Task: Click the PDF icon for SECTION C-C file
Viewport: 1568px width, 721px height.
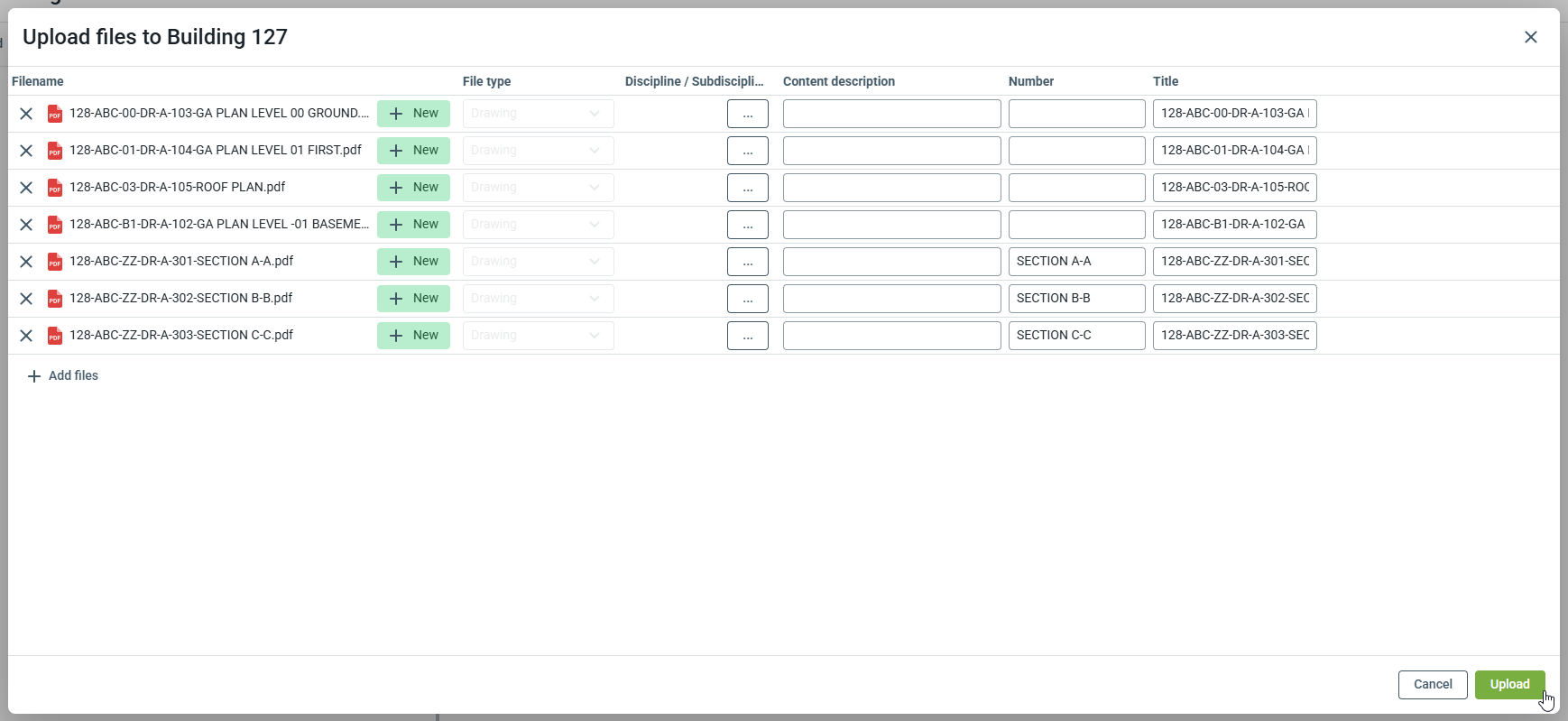Action: (x=55, y=336)
